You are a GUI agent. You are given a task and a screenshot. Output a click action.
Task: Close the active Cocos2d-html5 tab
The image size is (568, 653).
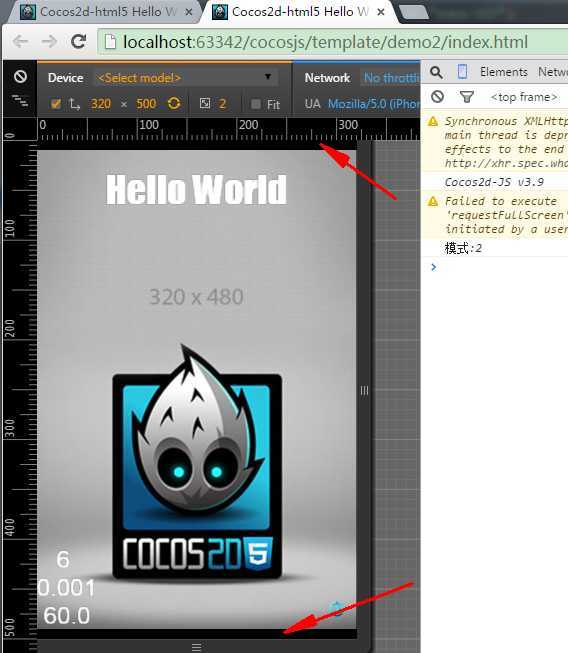pos(381,12)
